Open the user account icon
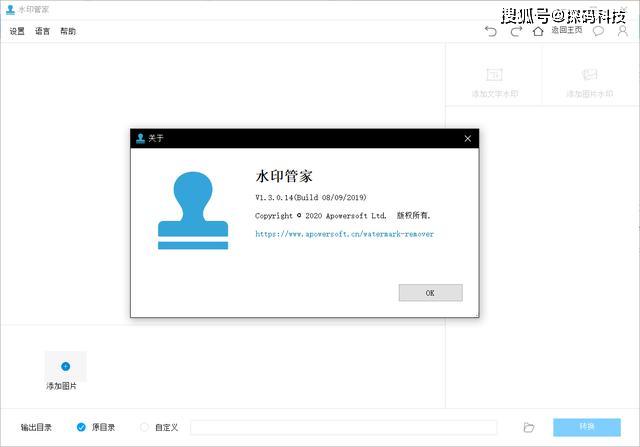The image size is (640, 447). 623,31
